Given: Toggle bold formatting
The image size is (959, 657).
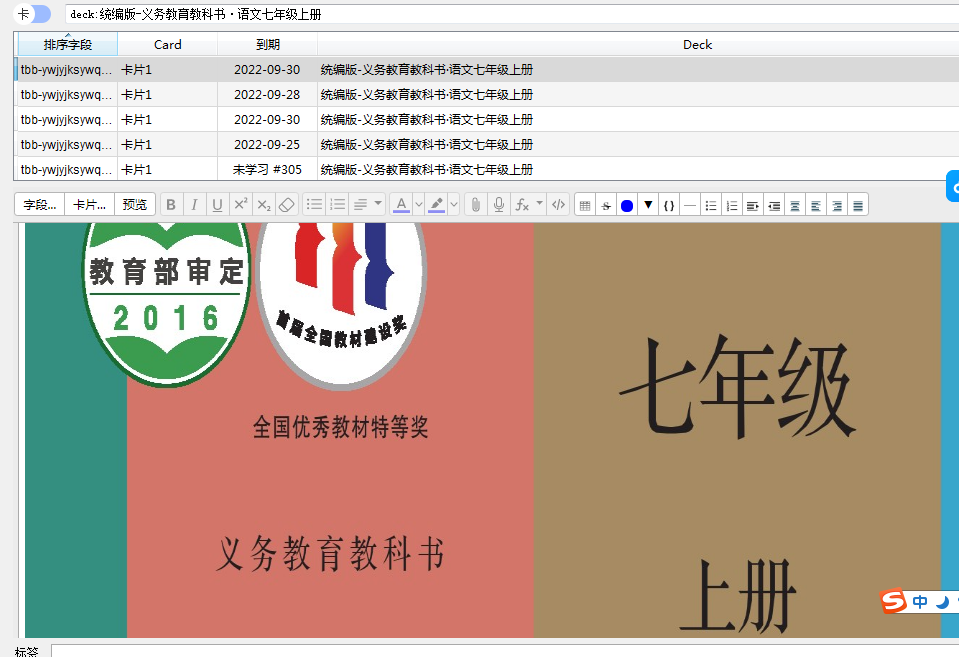Looking at the screenshot, I should click(171, 205).
